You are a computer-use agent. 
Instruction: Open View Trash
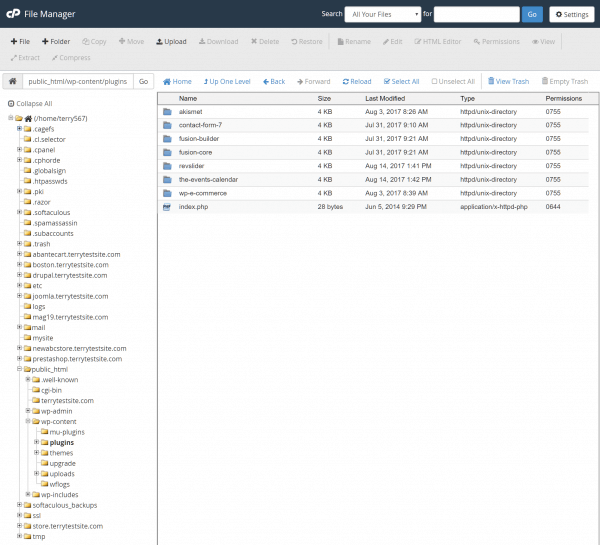click(x=508, y=81)
